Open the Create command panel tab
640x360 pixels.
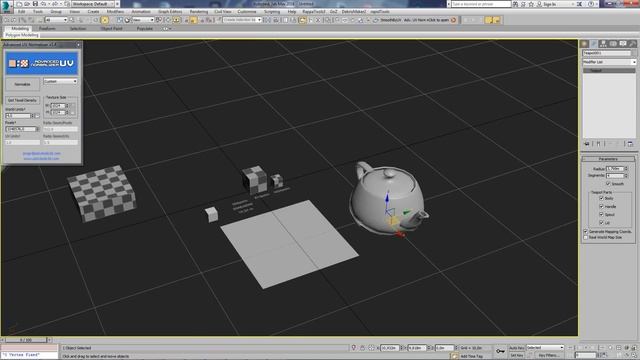584,43
